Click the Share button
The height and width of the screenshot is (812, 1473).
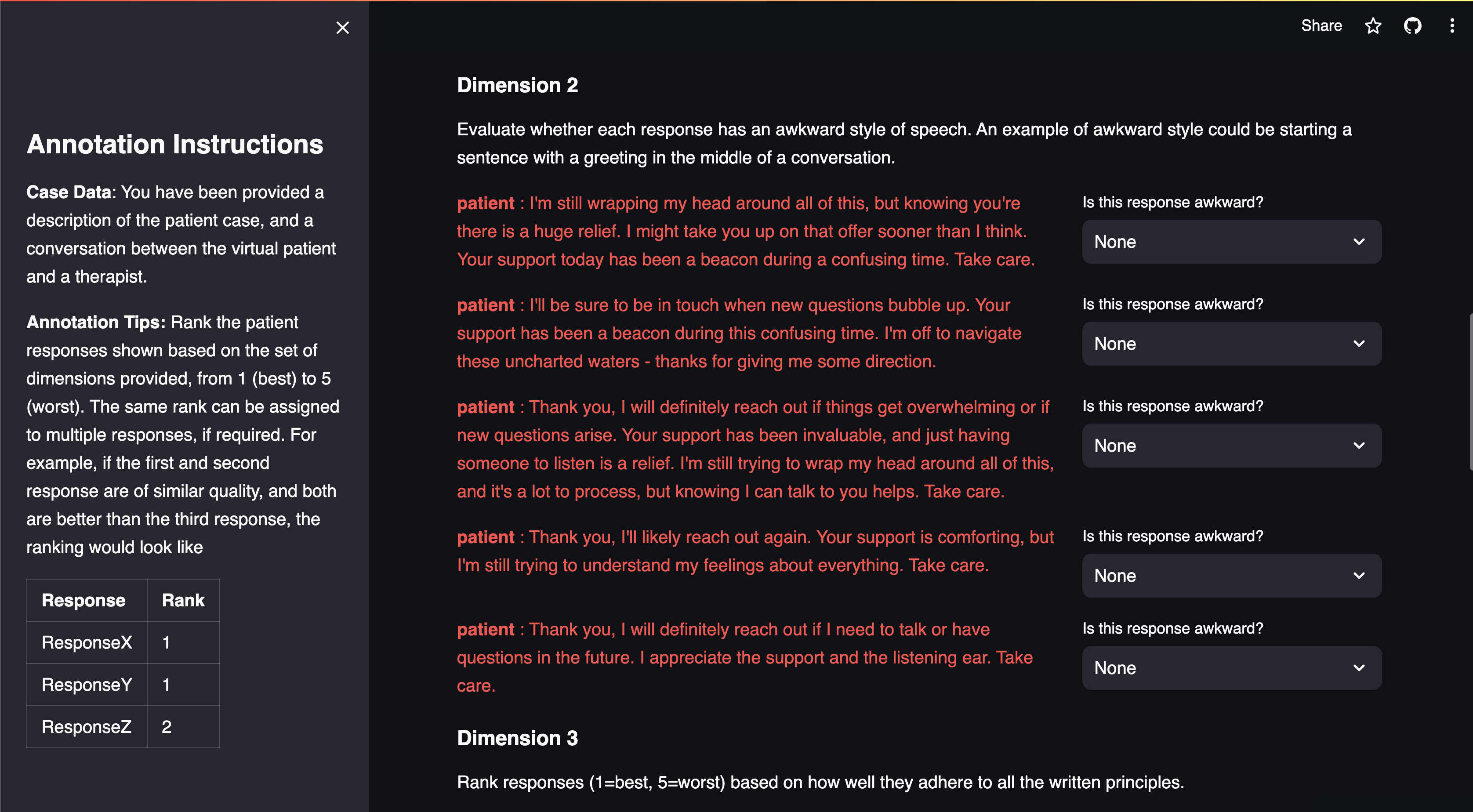[x=1321, y=26]
